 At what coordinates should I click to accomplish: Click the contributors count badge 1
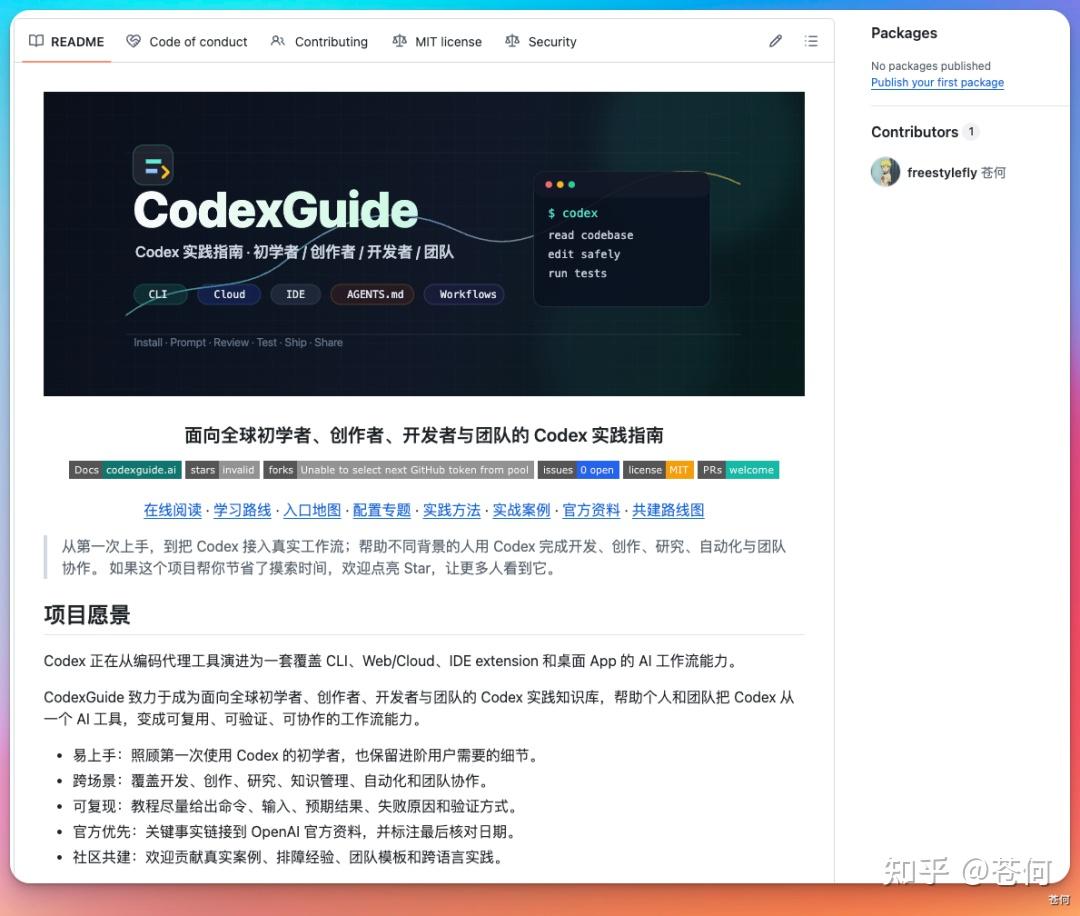click(971, 132)
